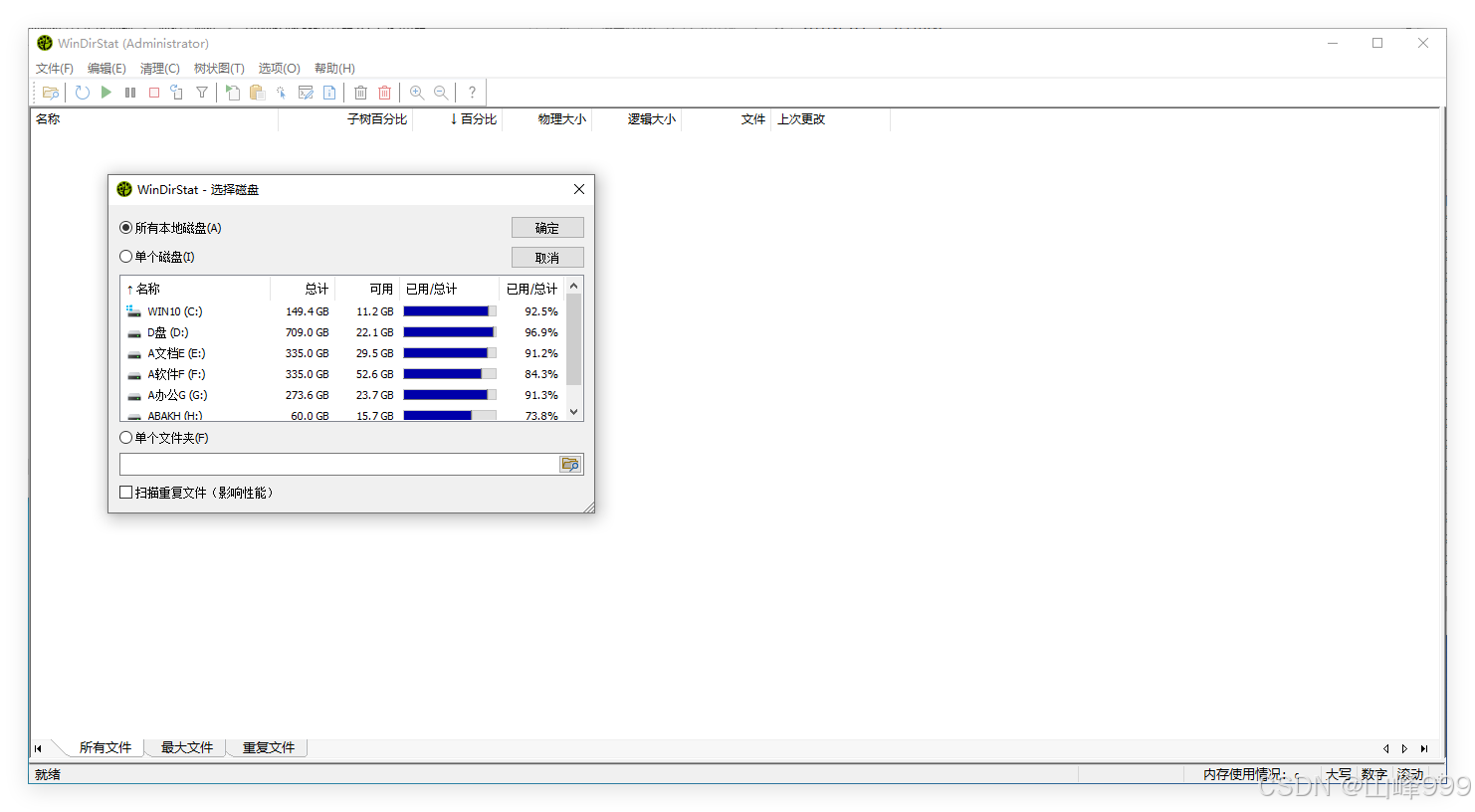
Task: Open the 清理(C) menu
Action: tap(160, 69)
